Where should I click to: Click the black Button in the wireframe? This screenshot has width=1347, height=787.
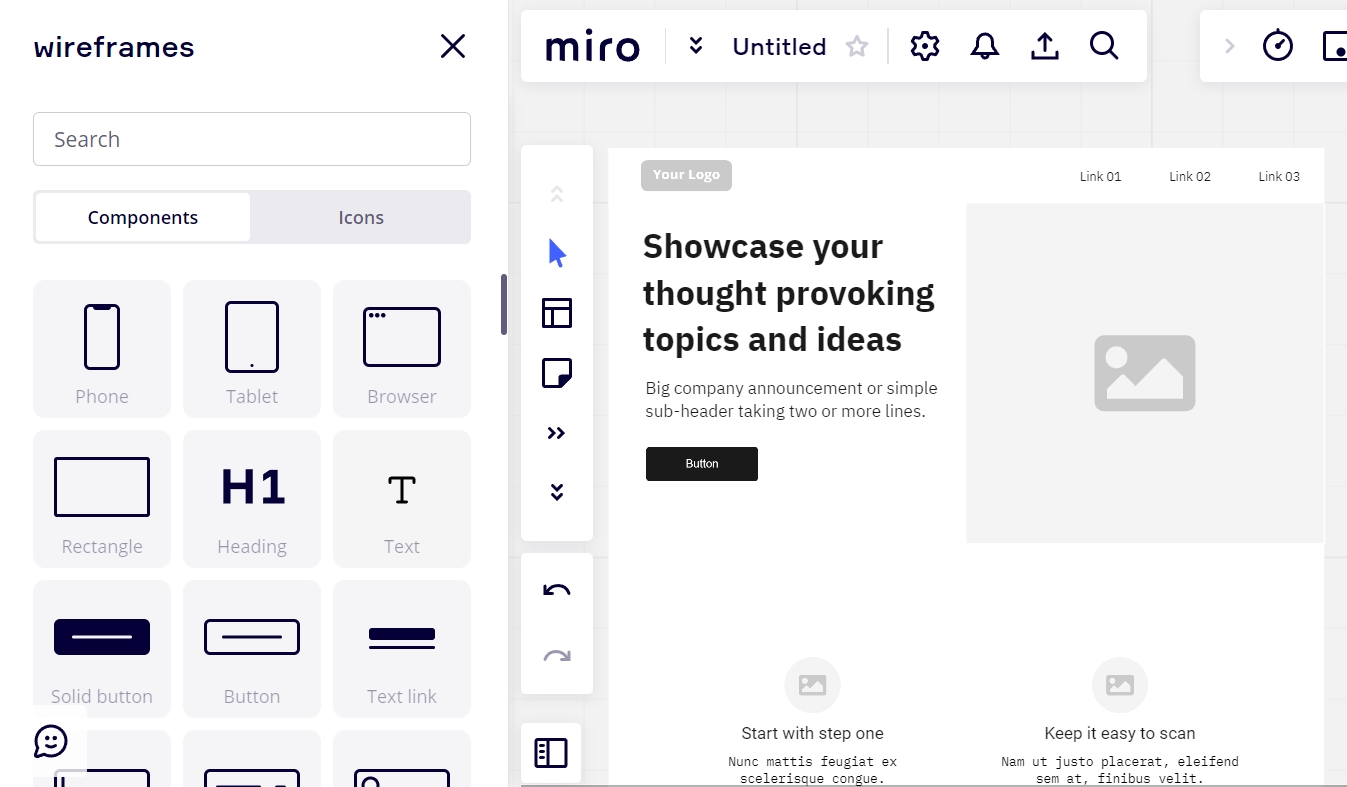(x=702, y=464)
